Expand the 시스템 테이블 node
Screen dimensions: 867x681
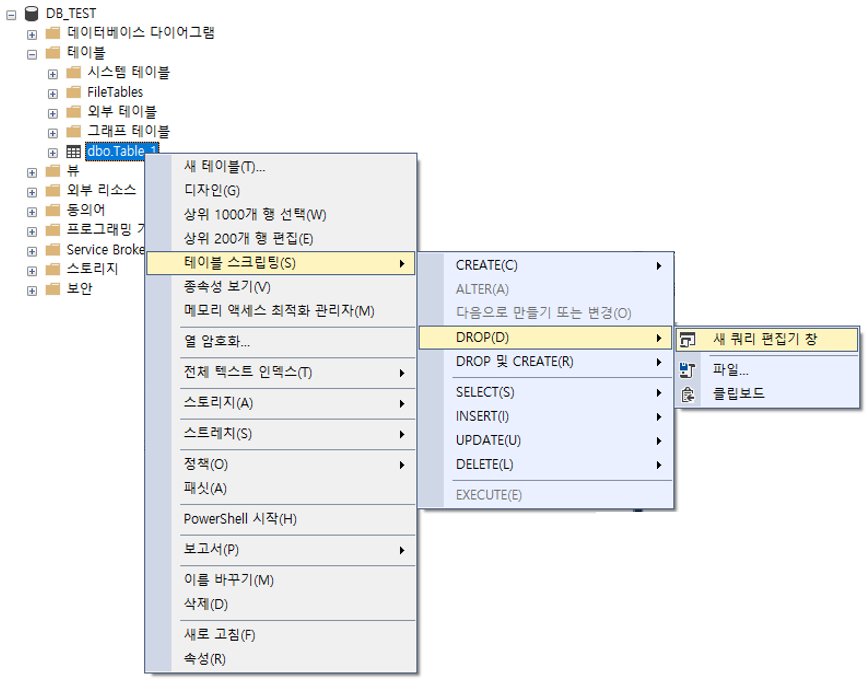(x=53, y=74)
